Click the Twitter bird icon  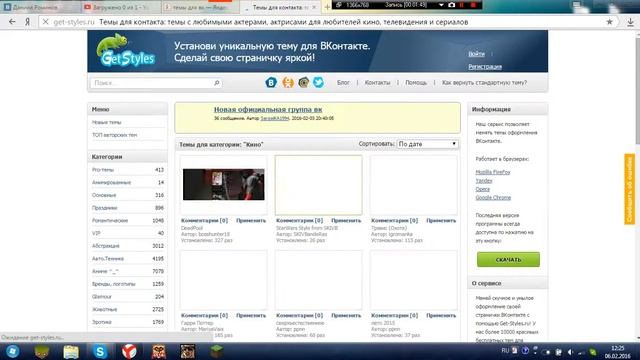[x=318, y=82]
